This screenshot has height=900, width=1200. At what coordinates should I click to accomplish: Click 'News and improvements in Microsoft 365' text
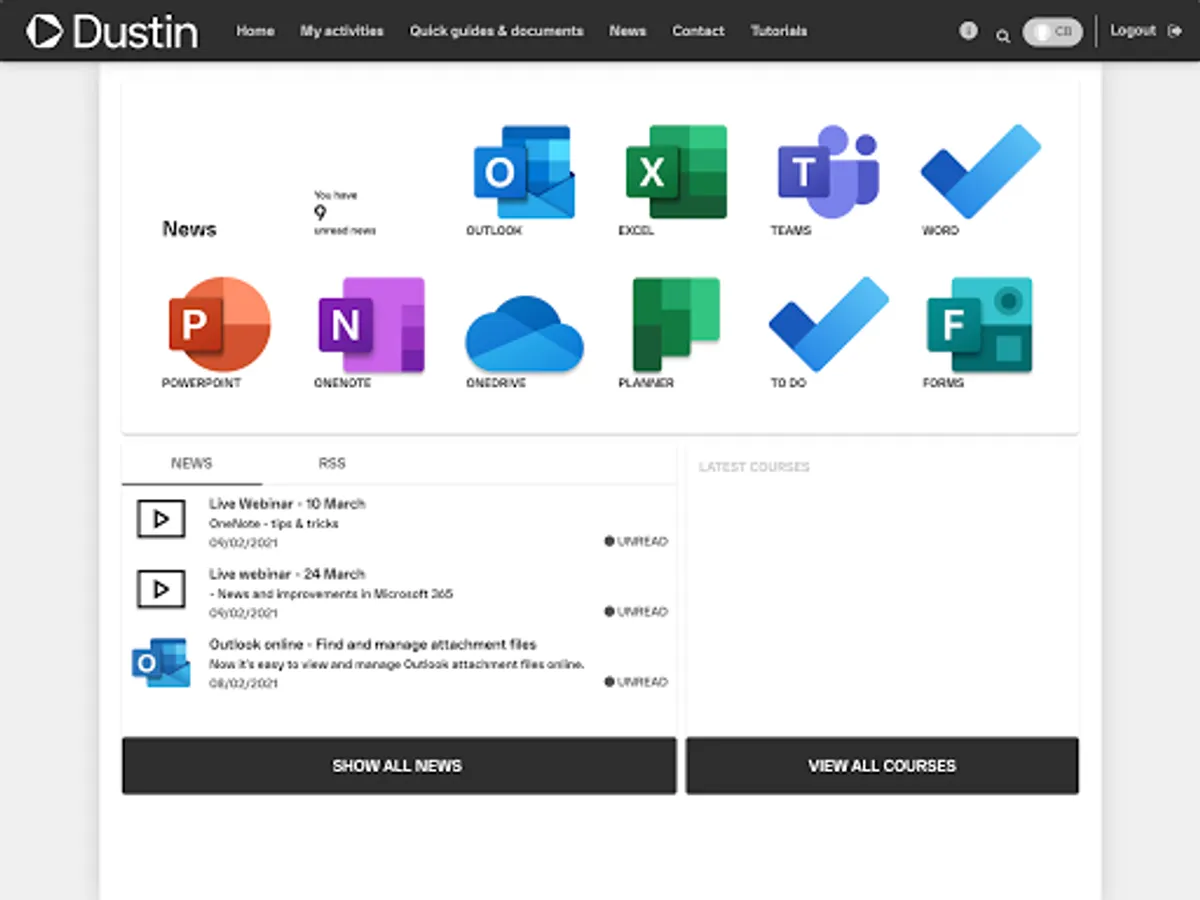[335, 594]
